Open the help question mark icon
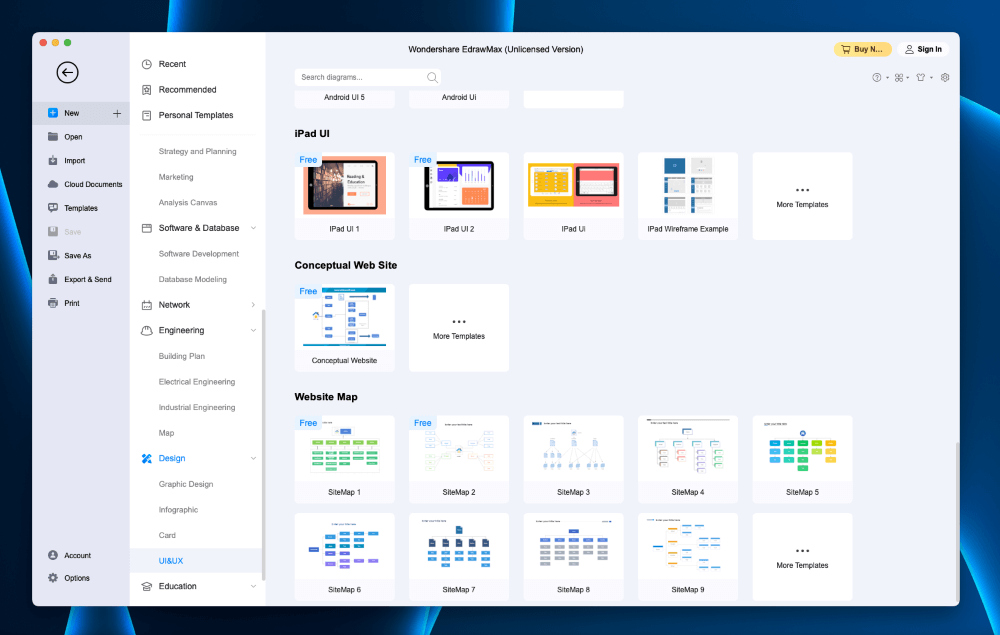 (877, 78)
